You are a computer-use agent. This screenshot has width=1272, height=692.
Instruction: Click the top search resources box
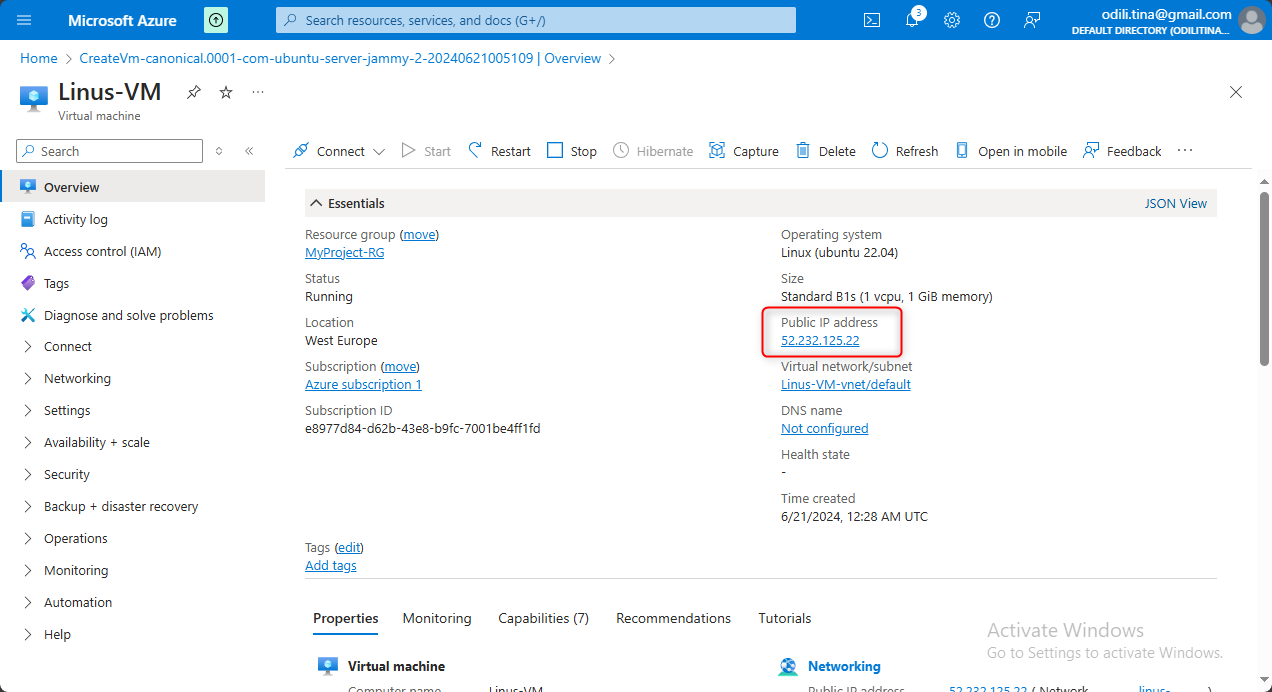click(x=536, y=20)
